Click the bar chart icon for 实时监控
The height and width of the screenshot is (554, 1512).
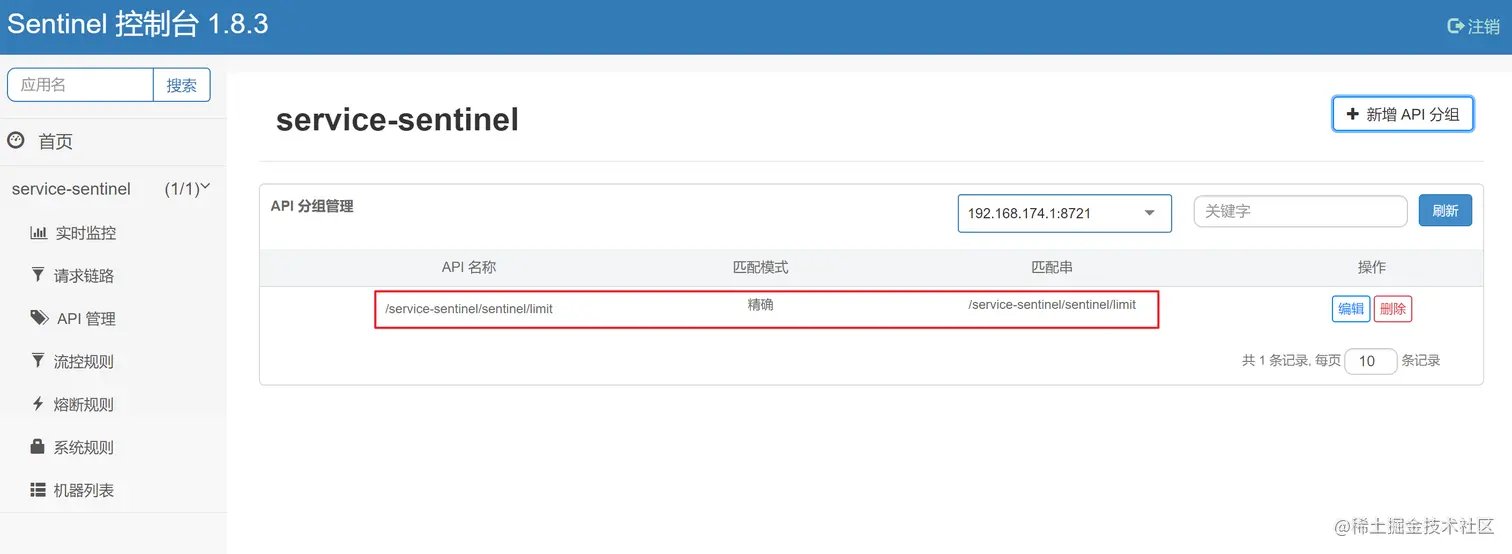click(39, 232)
